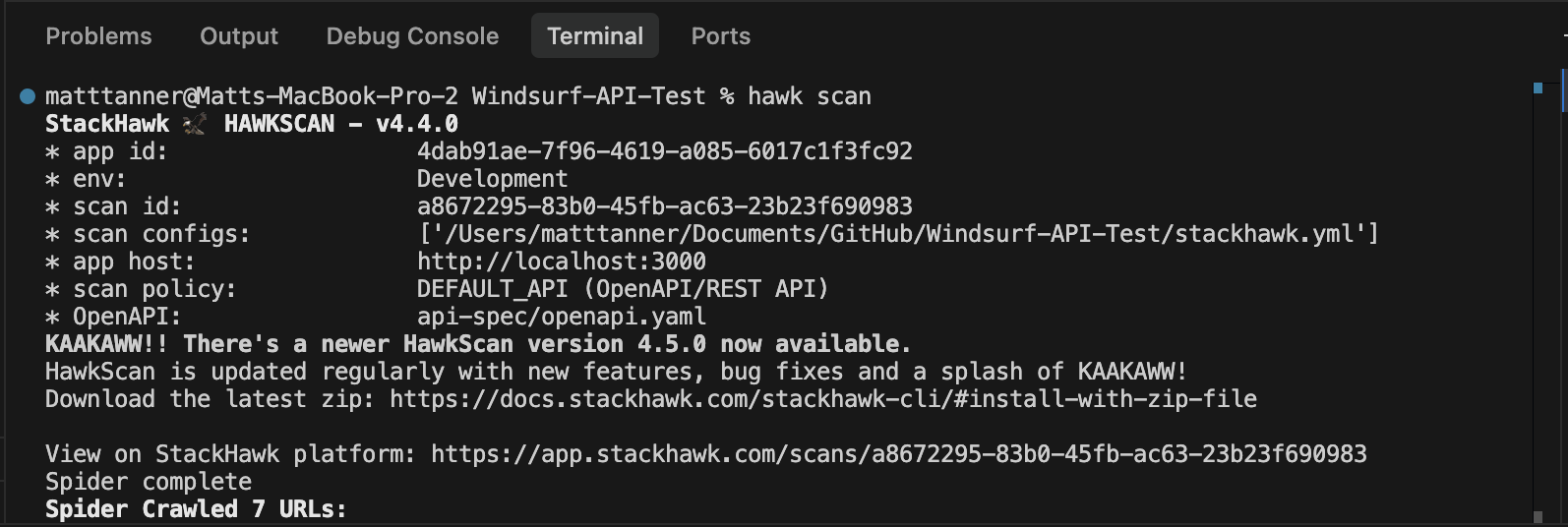Open the app.stackhawk.com scans link
Image resolution: width=1568 pixels, height=527 pixels.
click(899, 454)
